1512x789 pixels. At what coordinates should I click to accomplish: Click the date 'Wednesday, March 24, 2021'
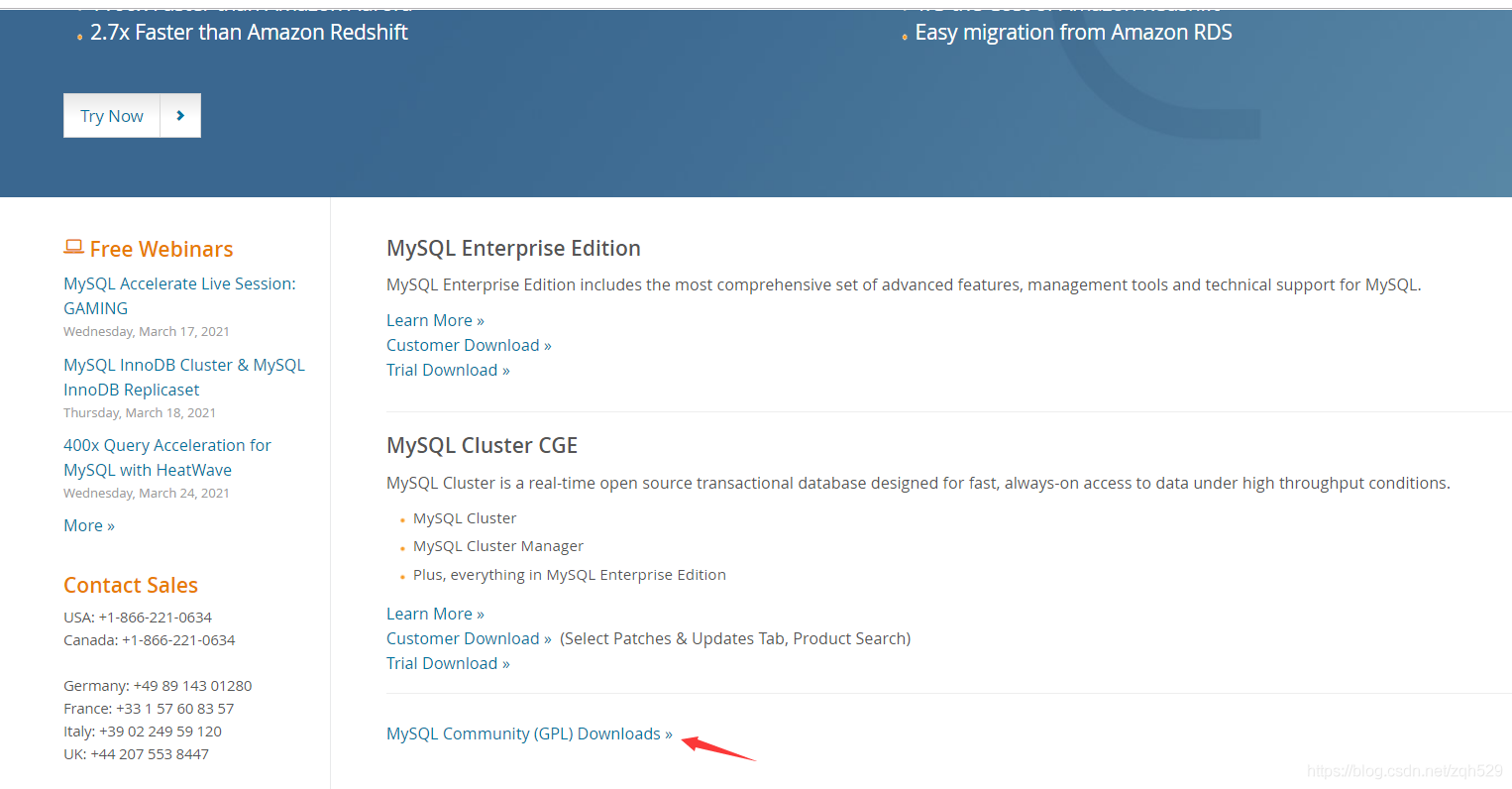[x=147, y=493]
